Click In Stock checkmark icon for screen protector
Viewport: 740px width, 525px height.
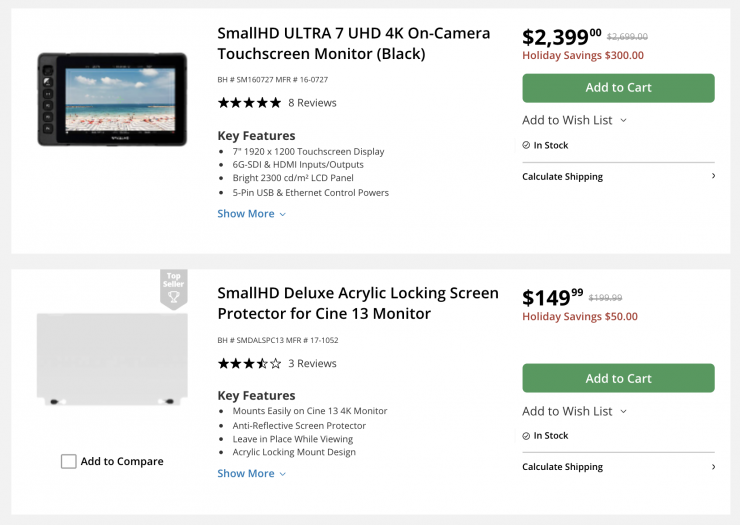pos(526,436)
